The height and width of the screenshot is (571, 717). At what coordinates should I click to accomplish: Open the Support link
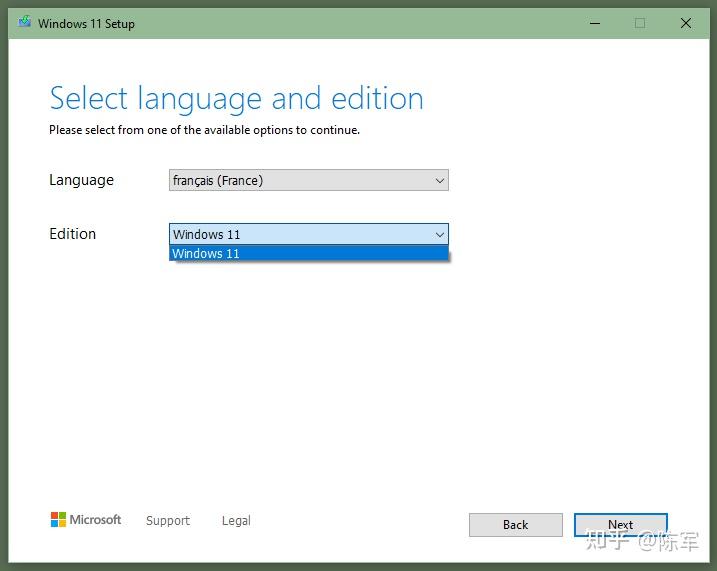pos(168,520)
